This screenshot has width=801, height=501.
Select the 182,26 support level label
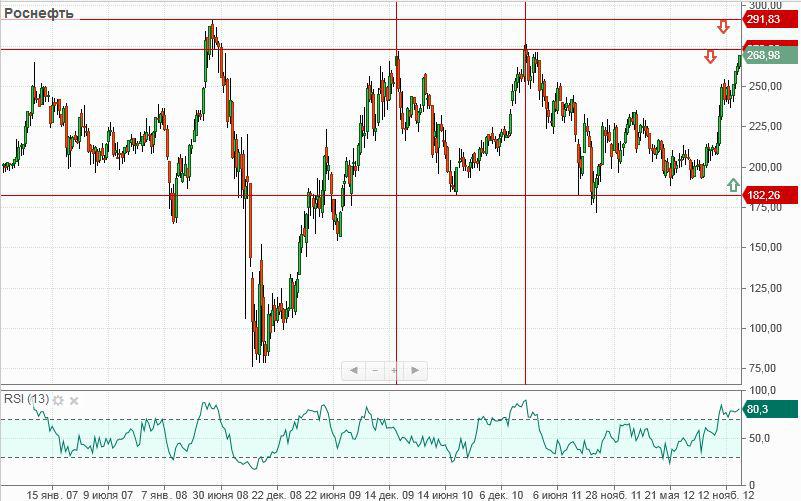(770, 195)
